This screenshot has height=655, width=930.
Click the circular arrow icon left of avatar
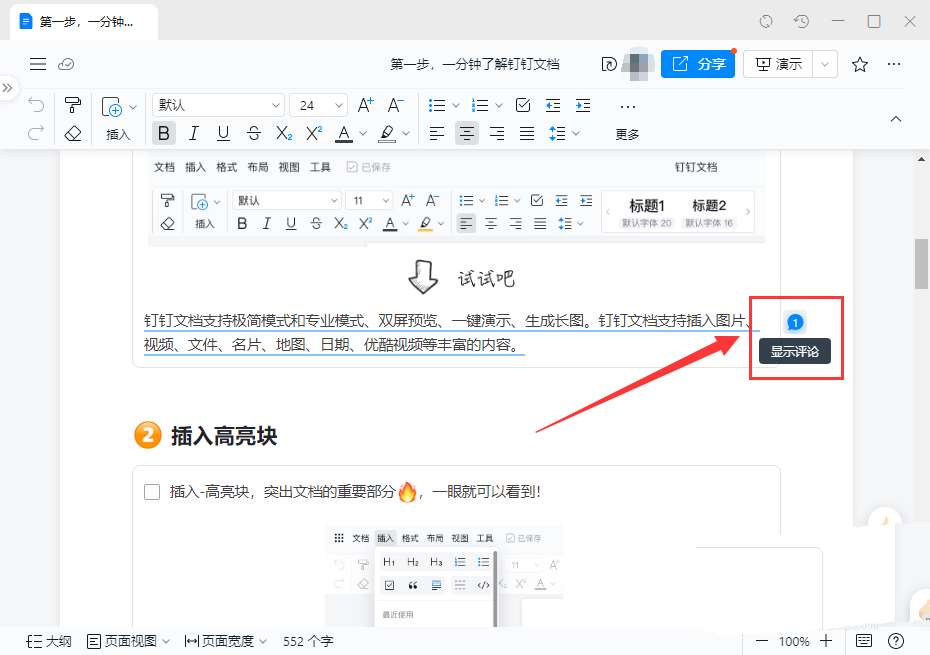point(609,64)
